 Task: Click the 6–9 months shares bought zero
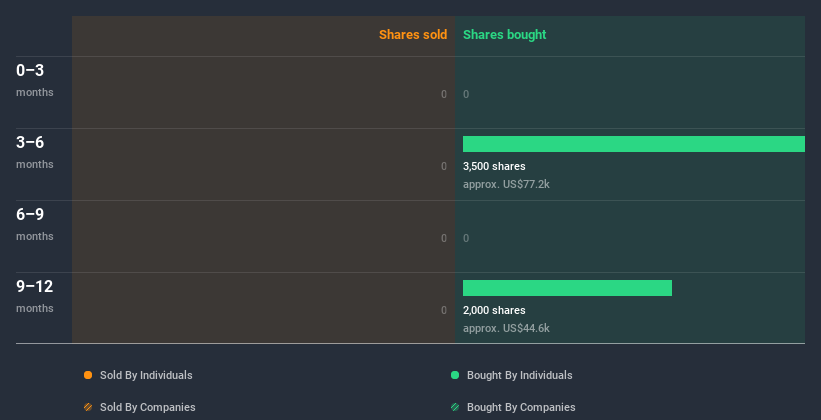466,238
